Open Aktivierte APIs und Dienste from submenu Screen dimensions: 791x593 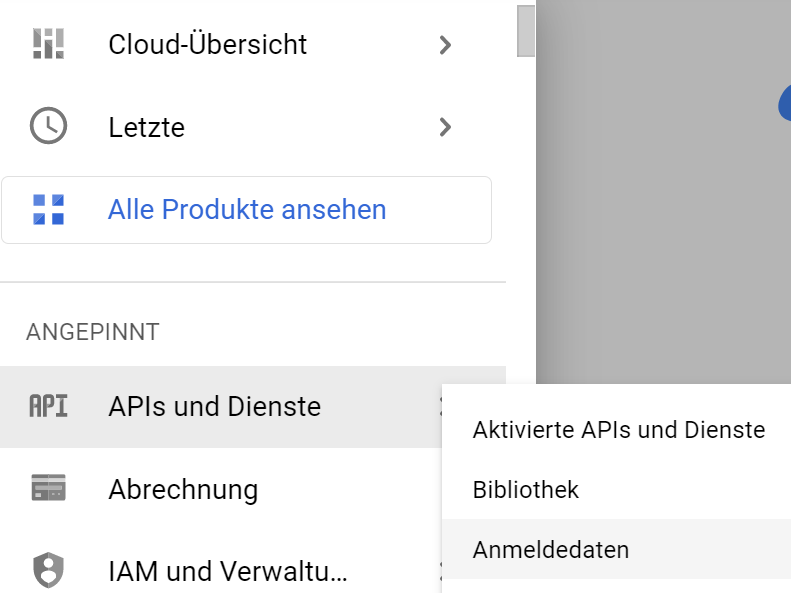coord(618,430)
